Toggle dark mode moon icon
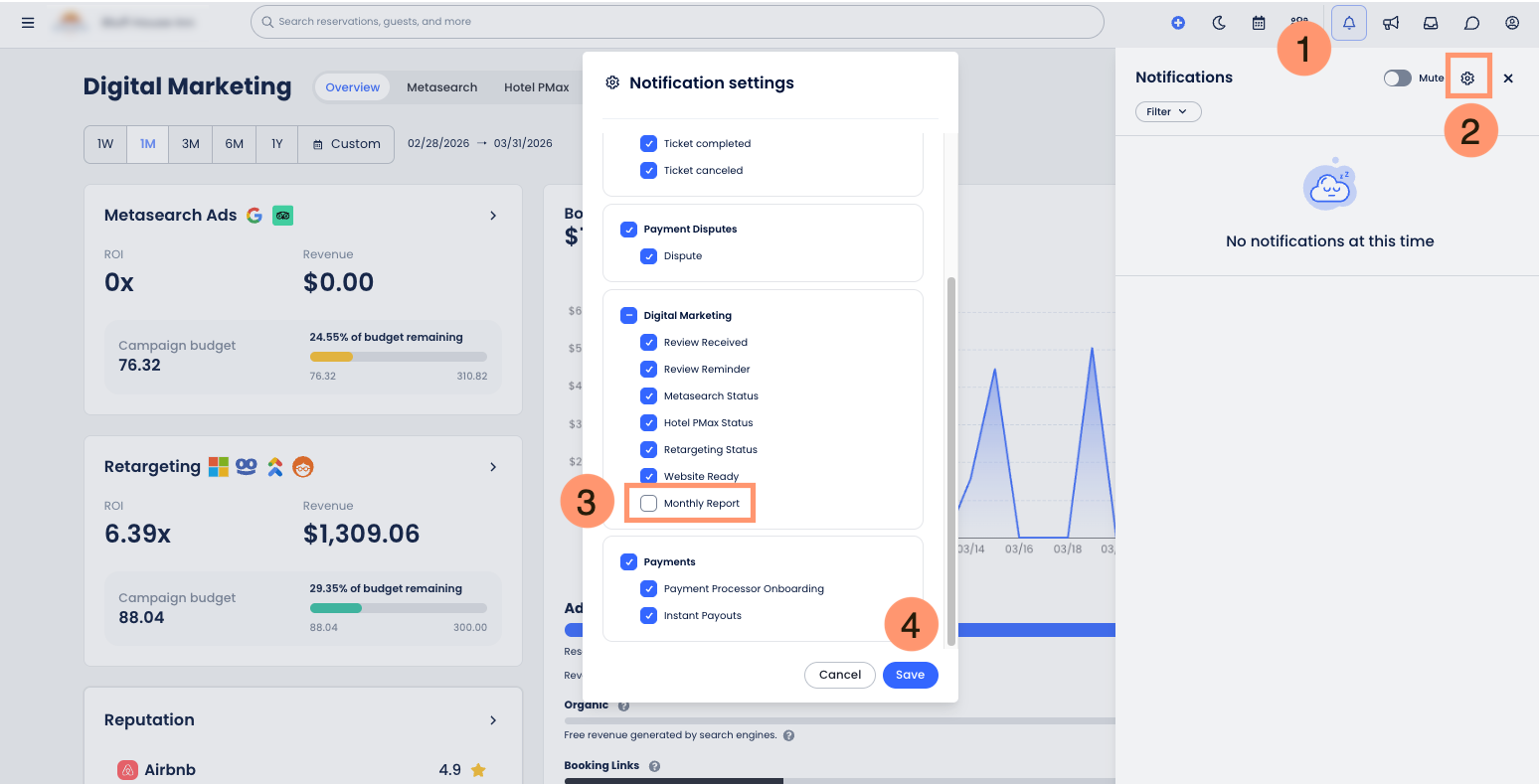The width and height of the screenshot is (1539, 784). tap(1219, 23)
